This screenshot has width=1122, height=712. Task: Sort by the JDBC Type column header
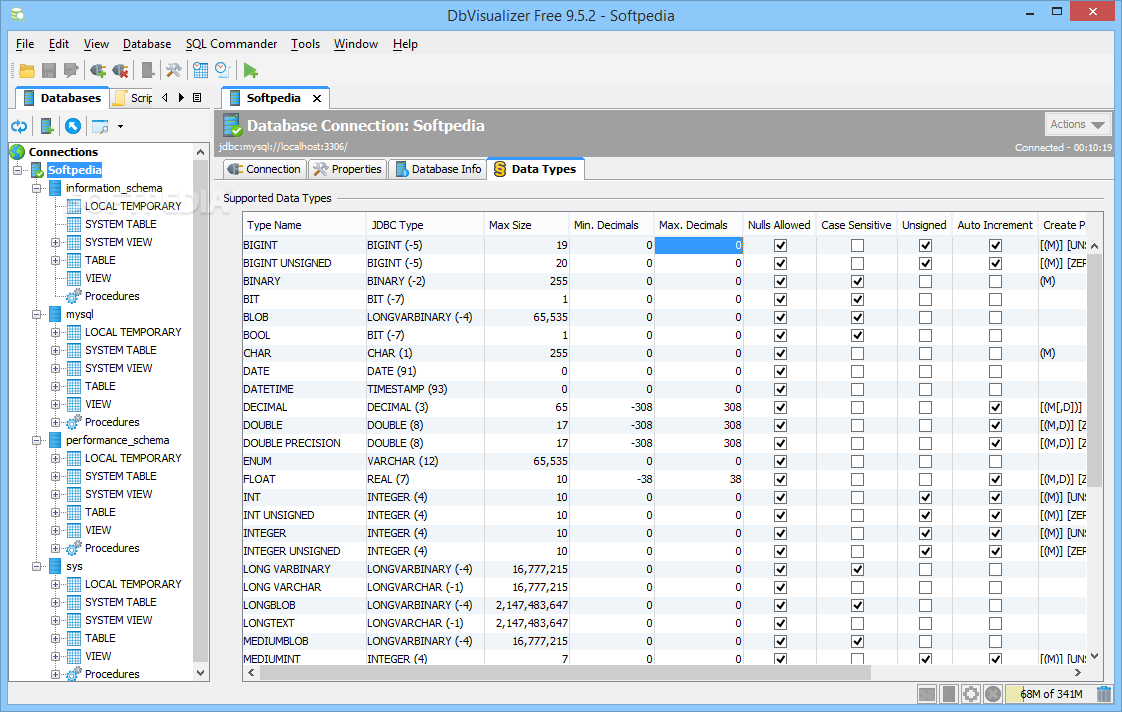(x=424, y=225)
